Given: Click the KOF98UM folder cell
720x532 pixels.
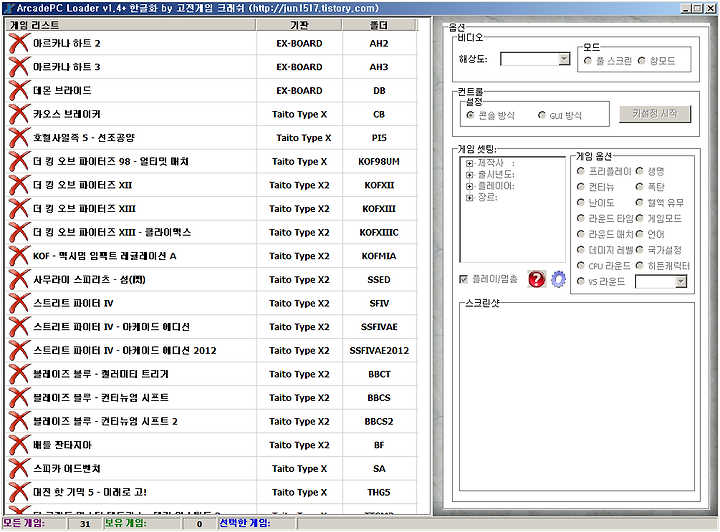Looking at the screenshot, I should point(379,162).
